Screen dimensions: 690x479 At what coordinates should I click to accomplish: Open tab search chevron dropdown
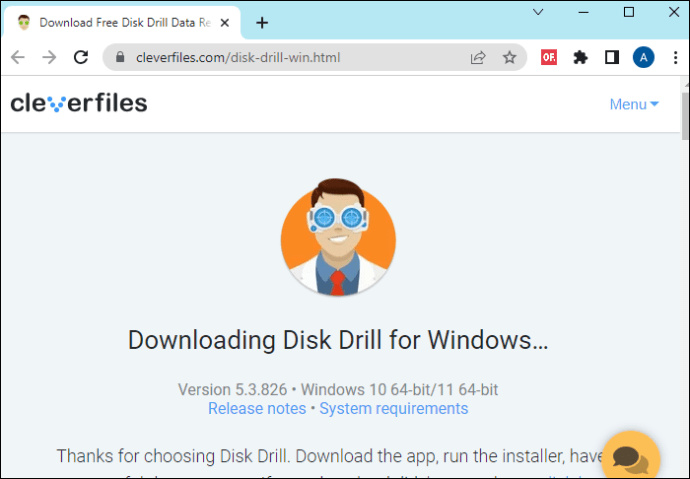click(538, 12)
